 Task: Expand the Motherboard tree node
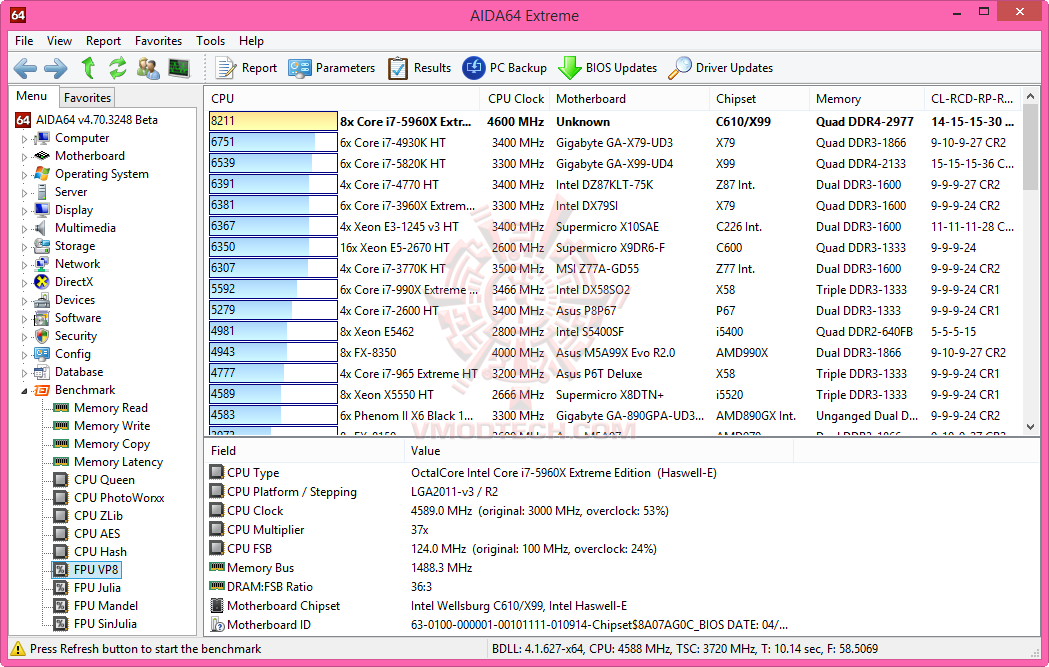(x=25, y=157)
